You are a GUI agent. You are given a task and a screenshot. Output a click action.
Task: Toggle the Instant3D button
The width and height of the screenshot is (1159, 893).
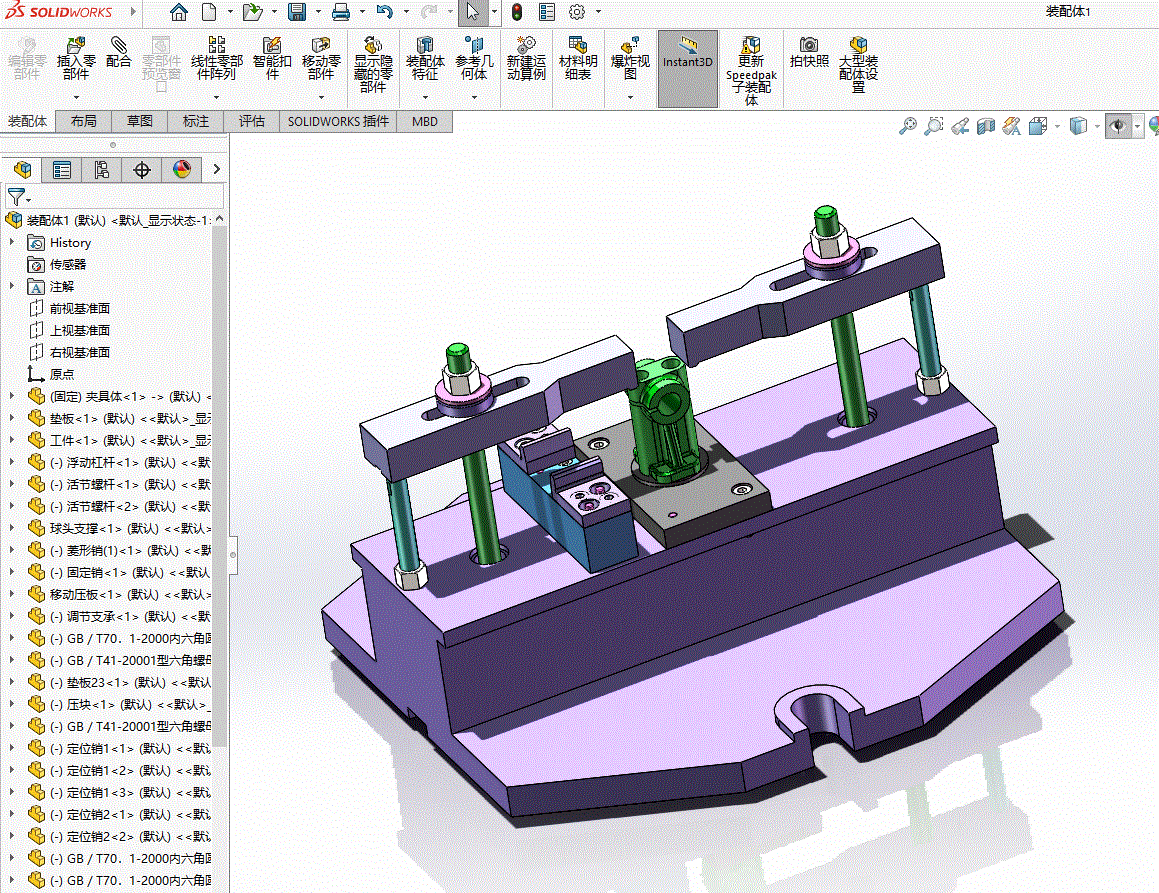(688, 54)
